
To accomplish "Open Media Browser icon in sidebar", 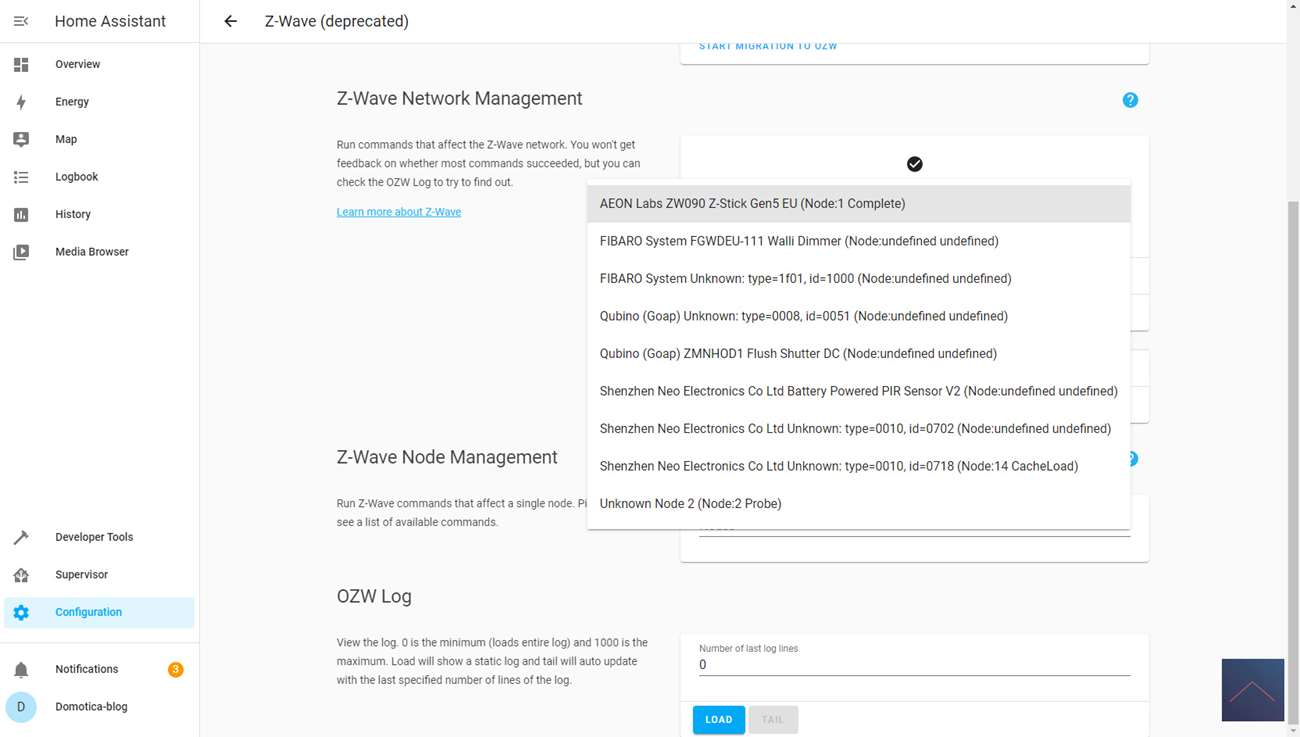I will (21, 252).
